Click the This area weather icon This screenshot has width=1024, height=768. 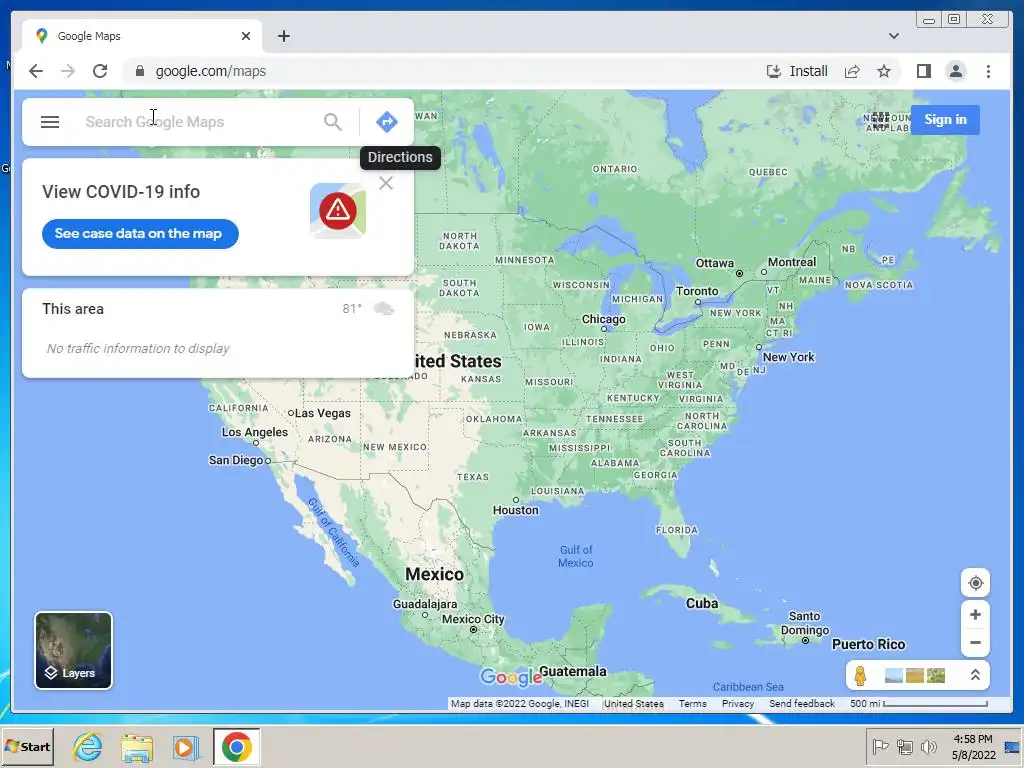point(384,308)
